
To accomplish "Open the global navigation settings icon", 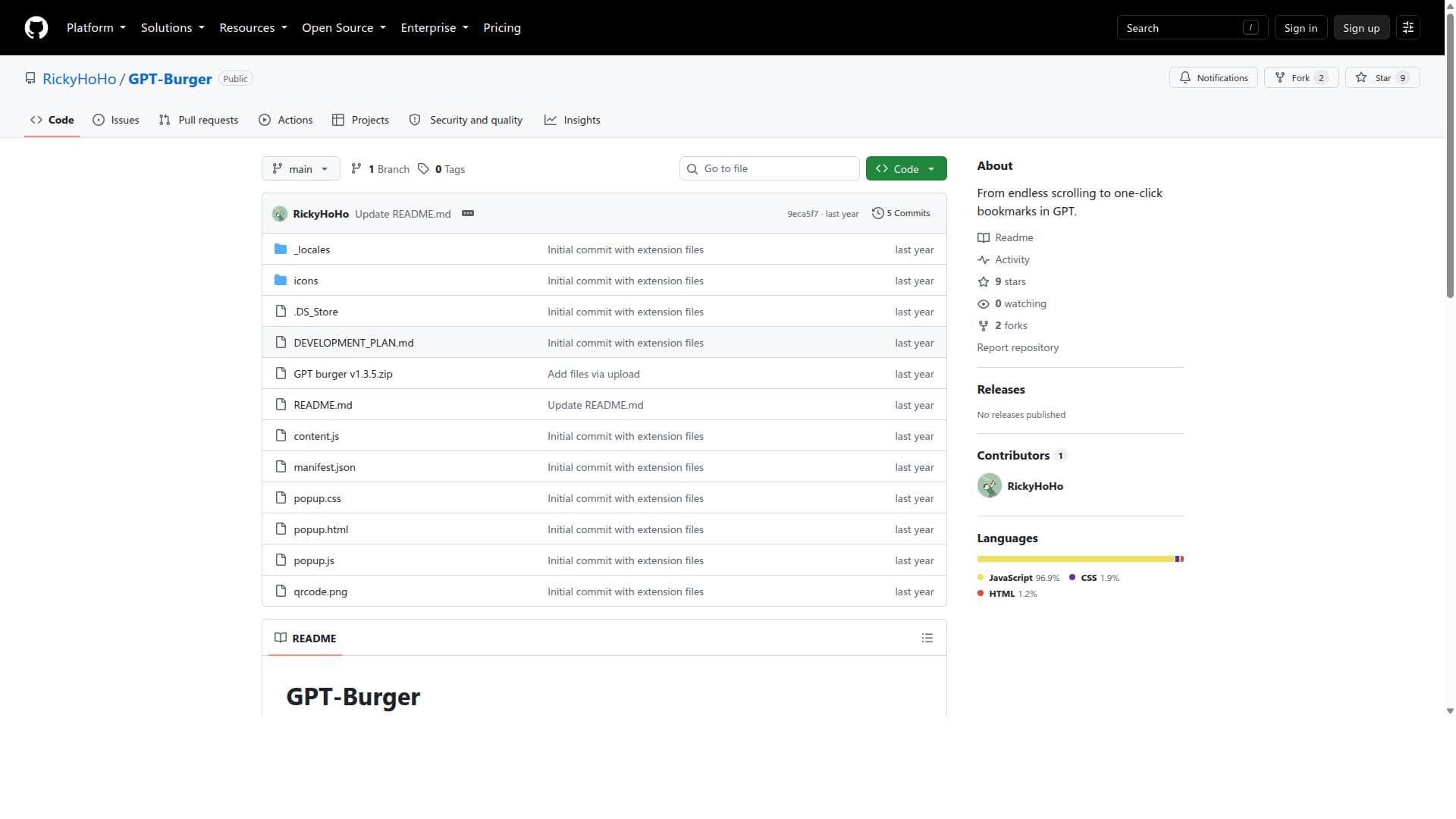I will 1408,28.
